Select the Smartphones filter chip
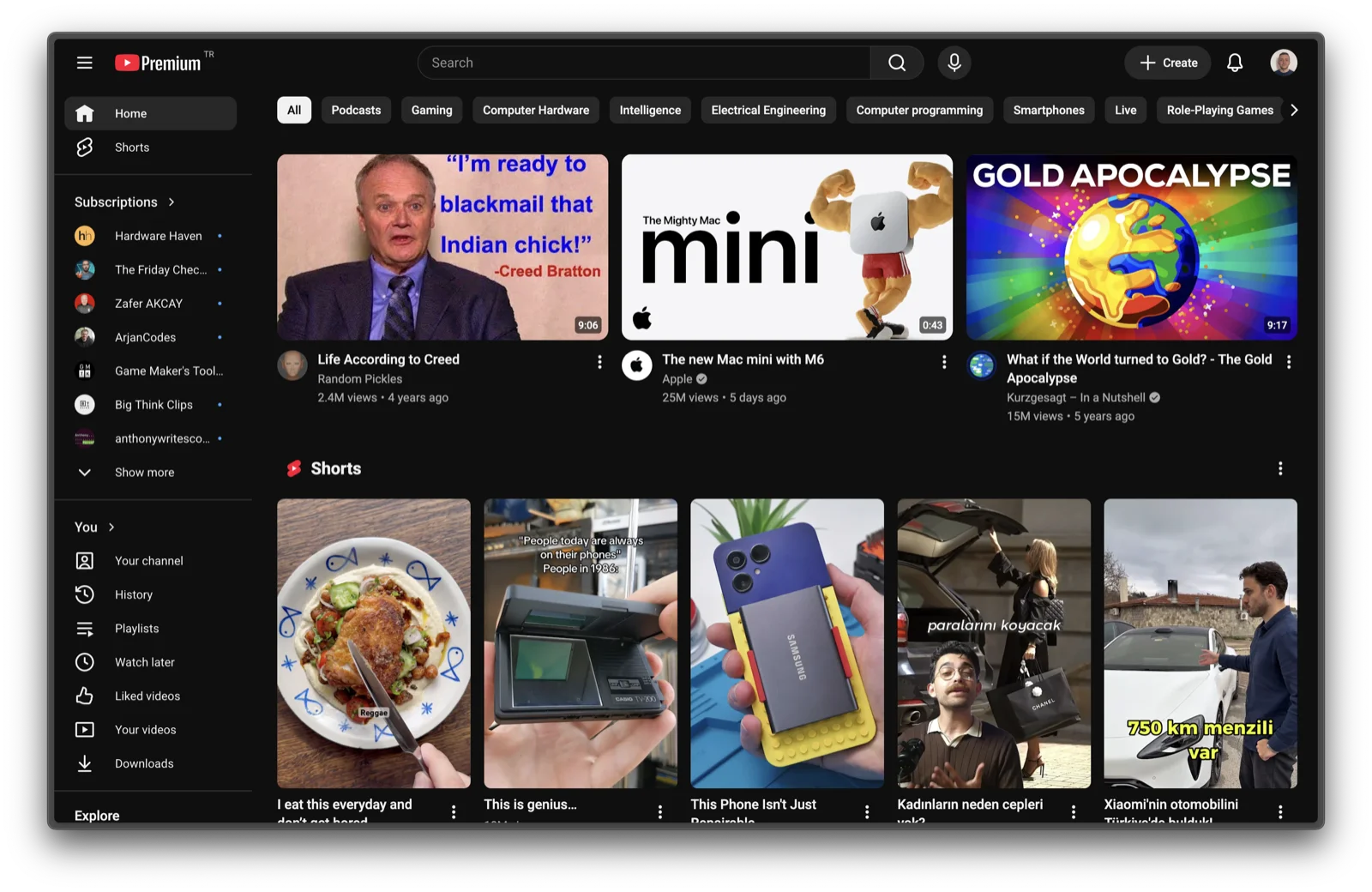 (x=1049, y=110)
